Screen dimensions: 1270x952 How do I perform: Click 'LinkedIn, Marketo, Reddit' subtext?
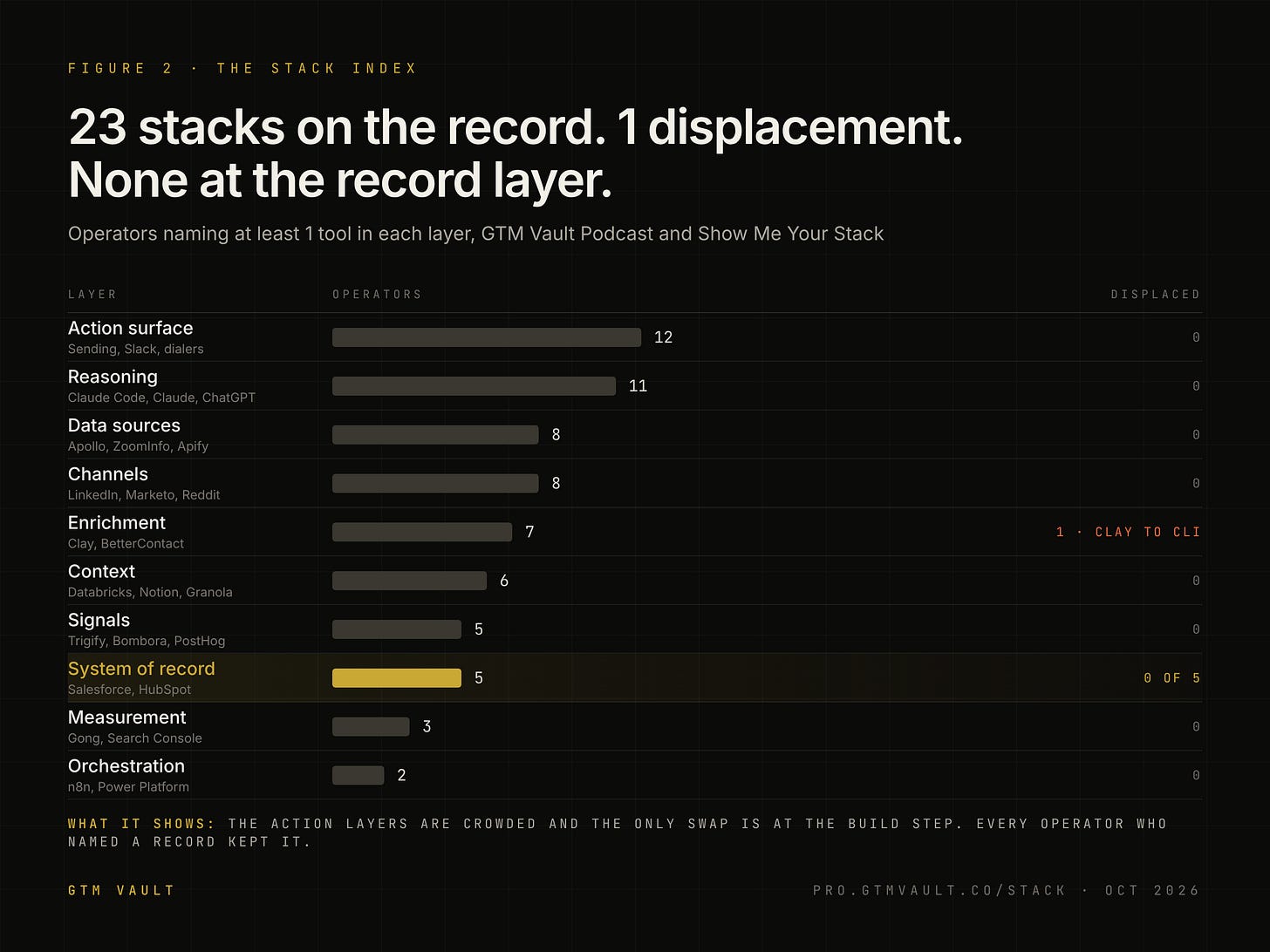(144, 495)
